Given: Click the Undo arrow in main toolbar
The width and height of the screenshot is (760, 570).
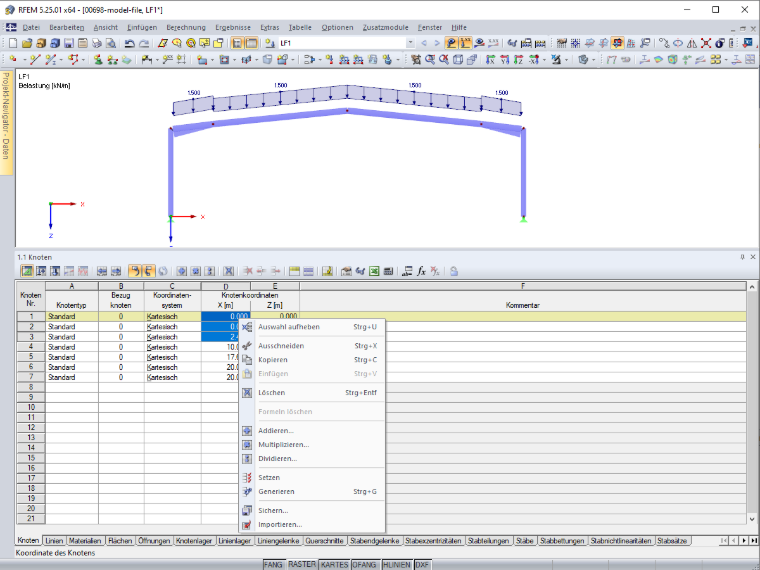Looking at the screenshot, I should tap(129, 44).
